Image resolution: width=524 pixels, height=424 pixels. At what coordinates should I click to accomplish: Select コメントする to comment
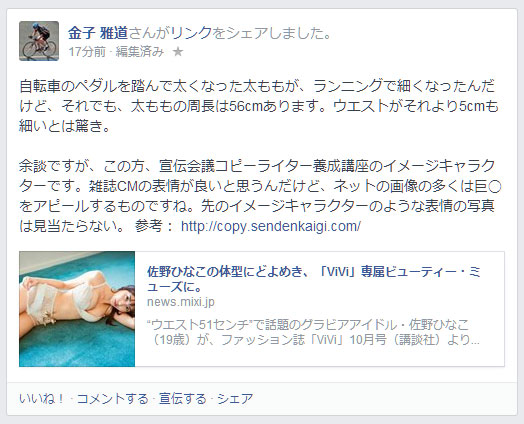113,399
